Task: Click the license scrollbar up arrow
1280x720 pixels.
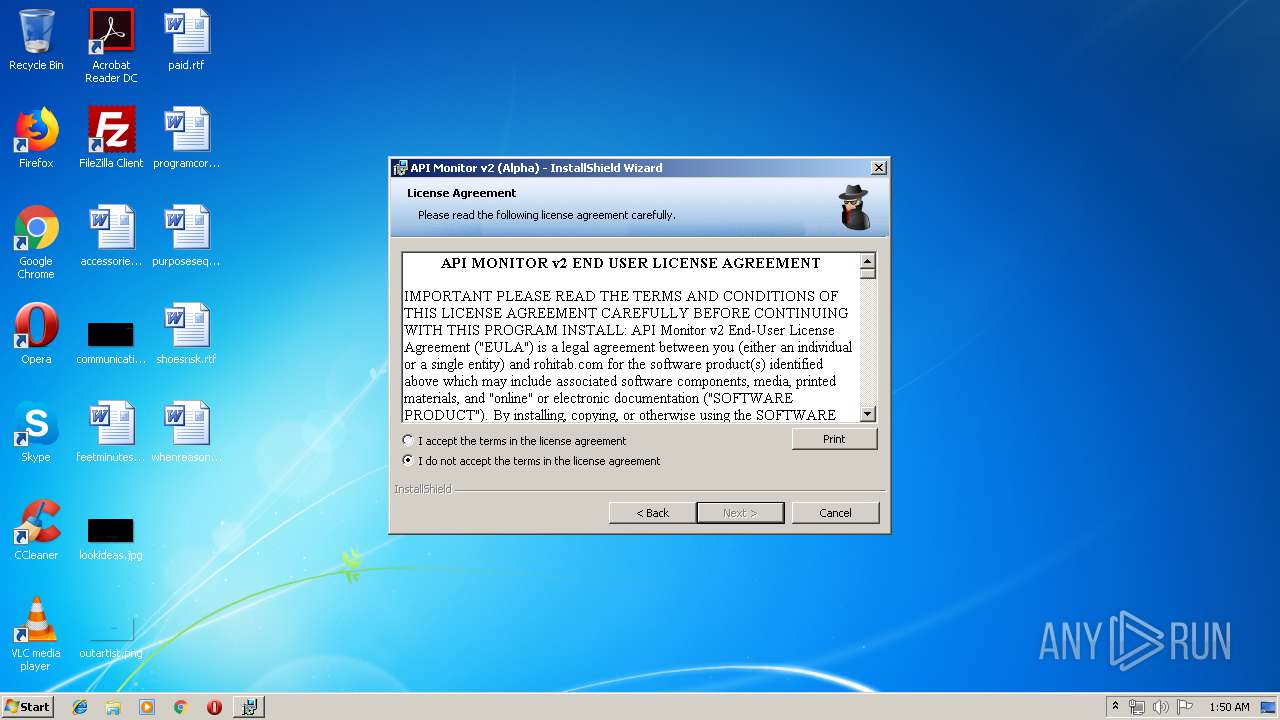Action: 867,260
